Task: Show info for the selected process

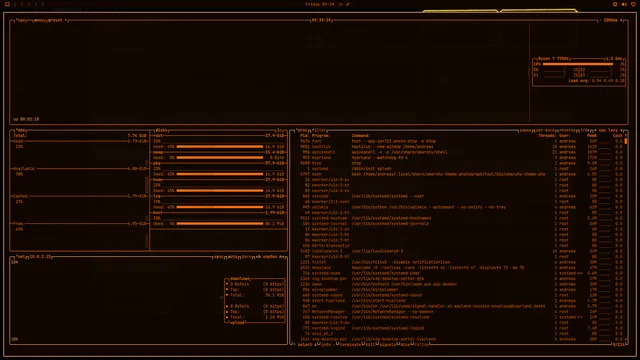Action: pos(326,344)
